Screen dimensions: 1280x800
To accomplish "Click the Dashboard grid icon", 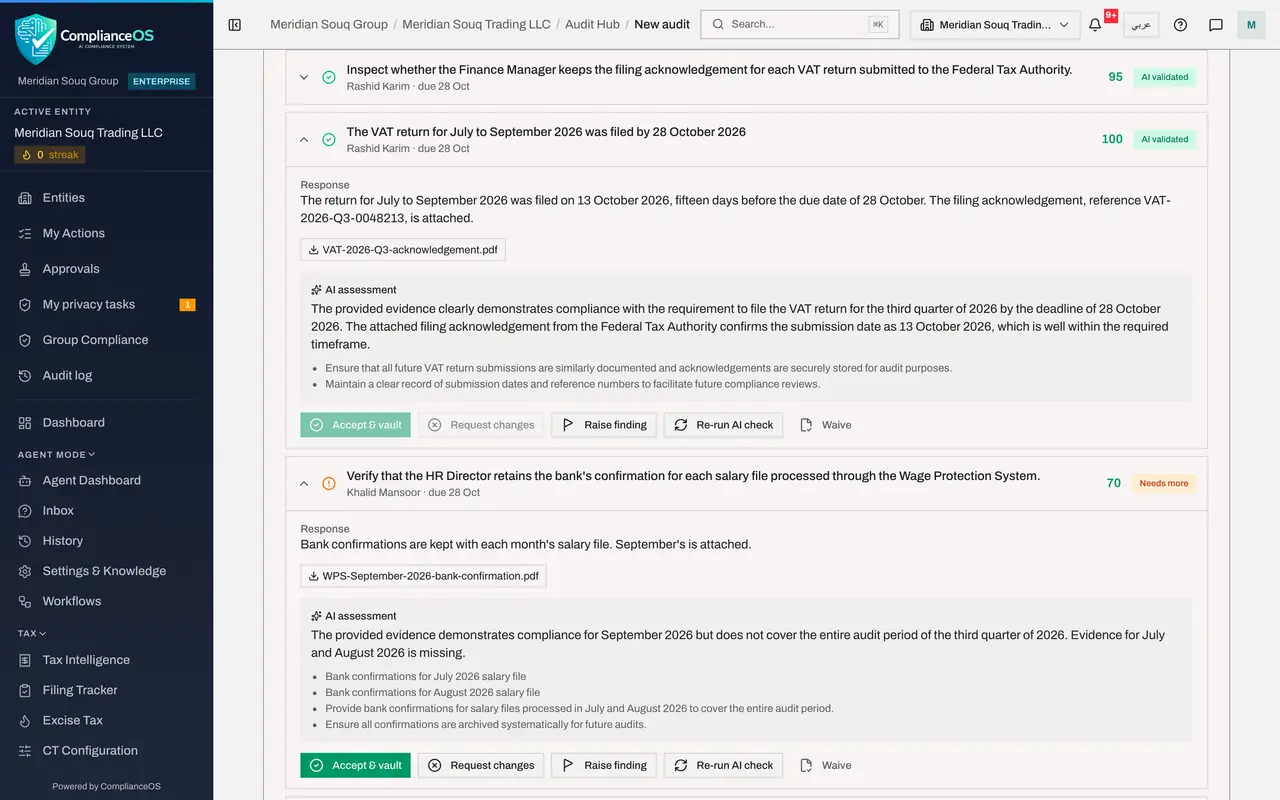I will [x=25, y=423].
